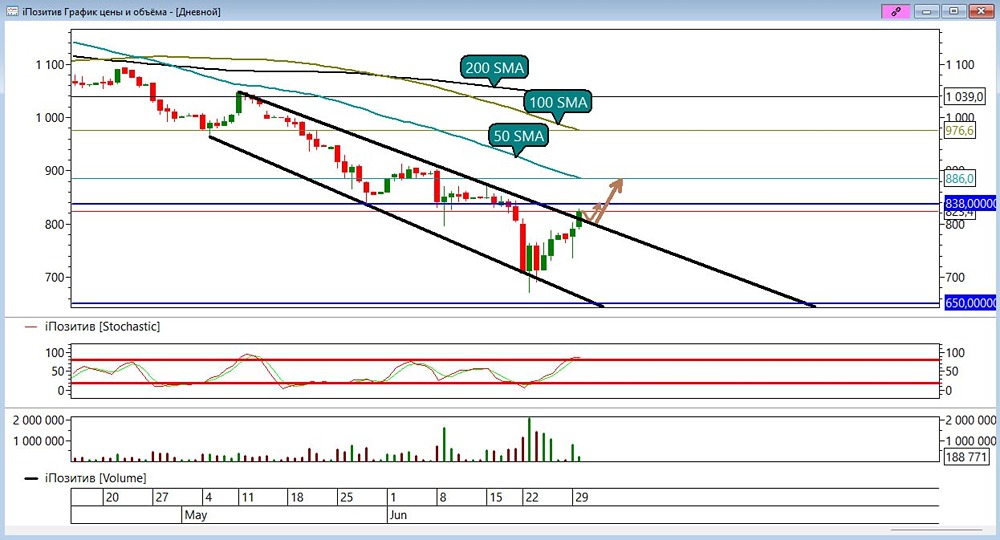Image resolution: width=1000 pixels, height=540 pixels.
Task: Click the blue 650,00000 level label
Action: coord(970,303)
